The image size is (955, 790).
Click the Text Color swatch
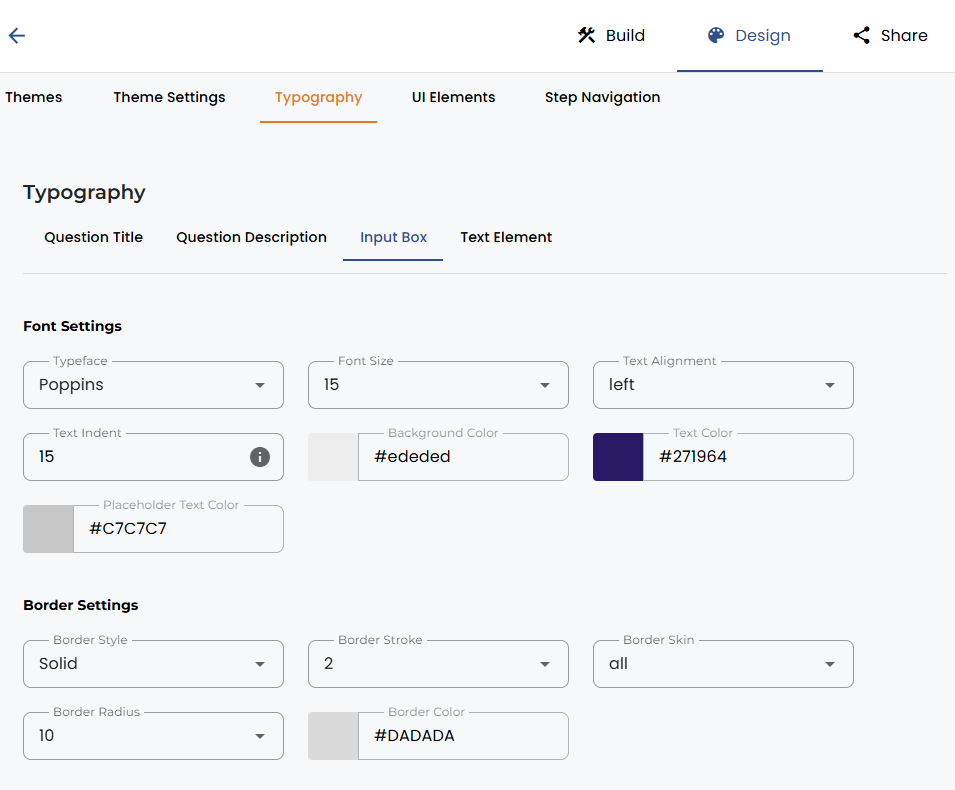click(618, 457)
